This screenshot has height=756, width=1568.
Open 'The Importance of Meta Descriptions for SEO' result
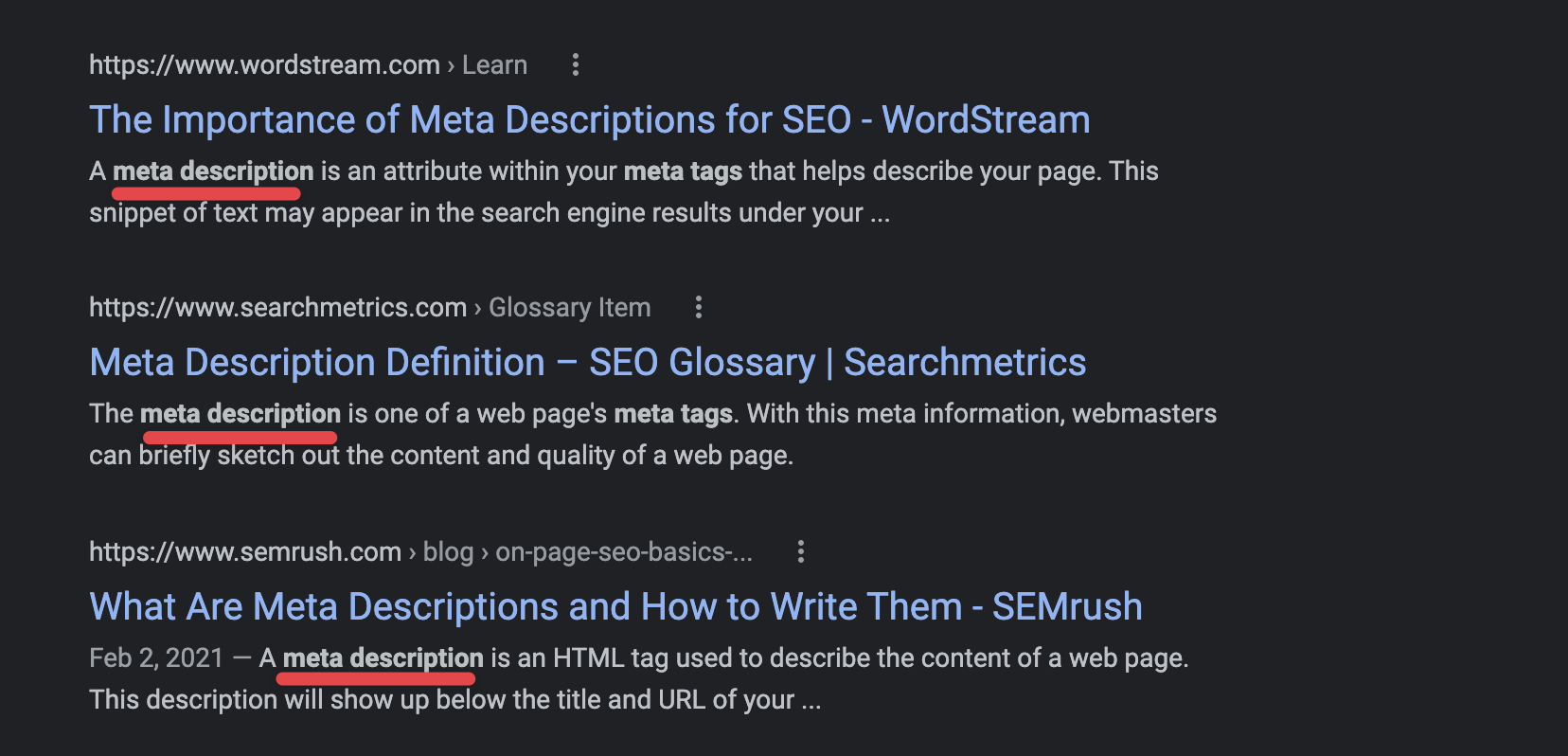pos(589,120)
